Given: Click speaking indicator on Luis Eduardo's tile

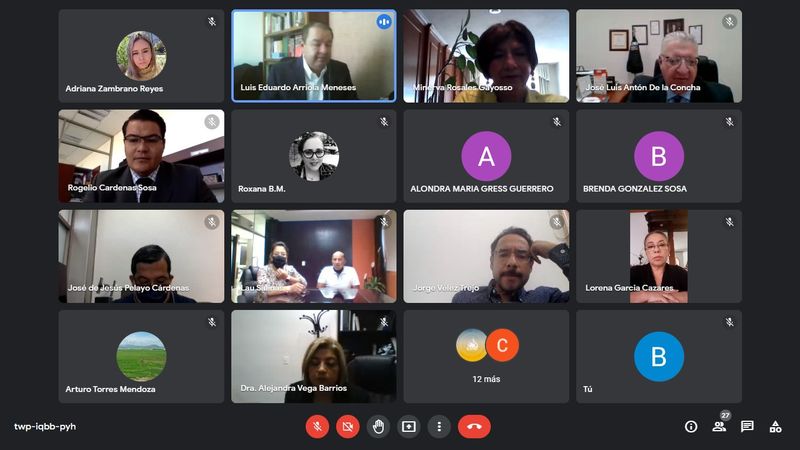Looking at the screenshot, I should pos(384,22).
